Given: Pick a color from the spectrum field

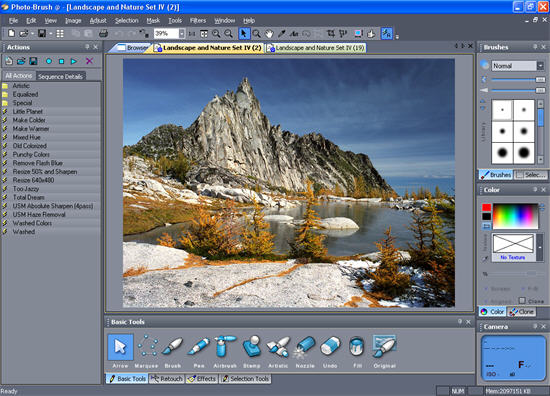Looking at the screenshot, I should coord(515,216).
